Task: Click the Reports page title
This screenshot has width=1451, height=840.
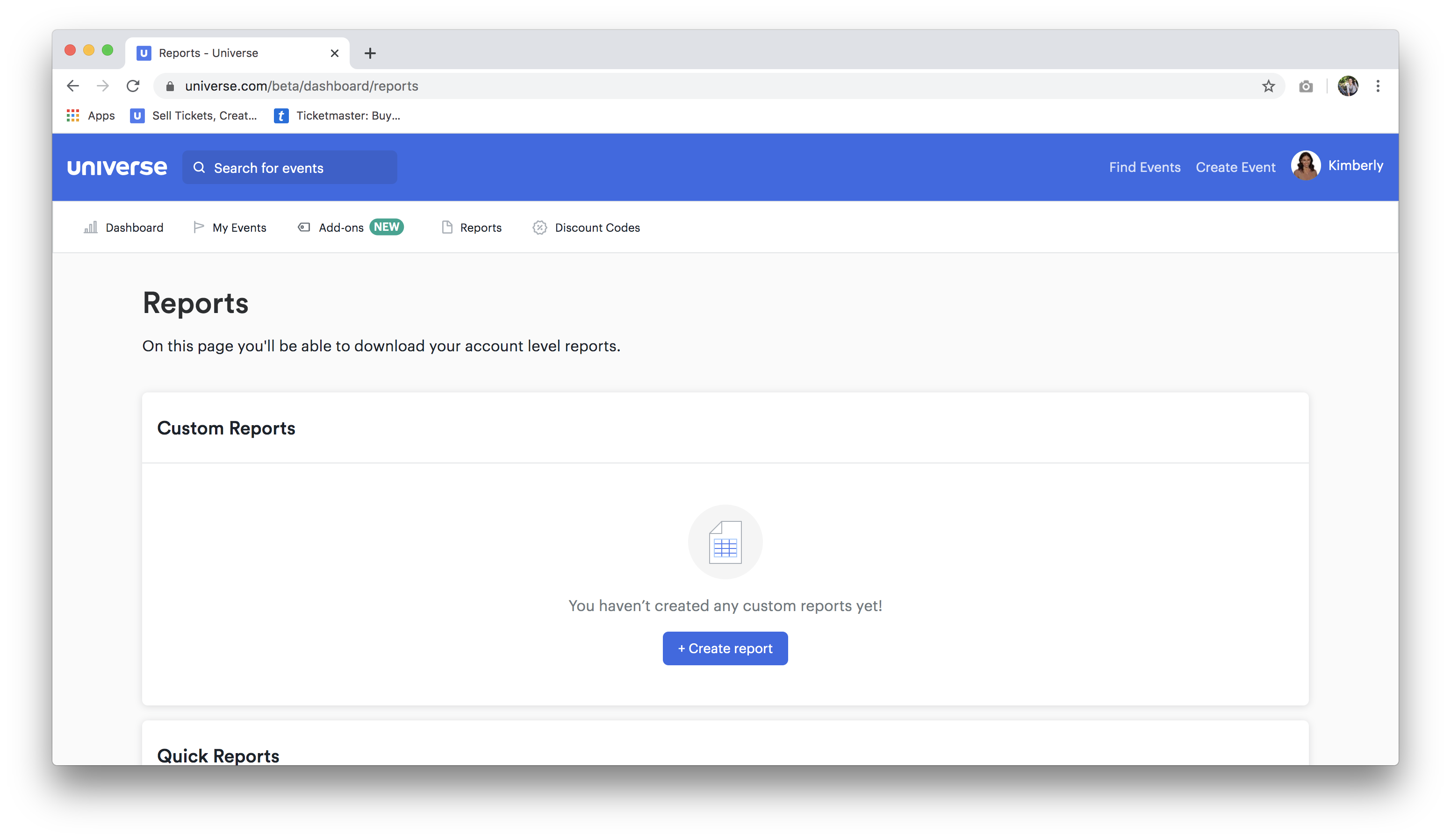Action: pos(195,303)
